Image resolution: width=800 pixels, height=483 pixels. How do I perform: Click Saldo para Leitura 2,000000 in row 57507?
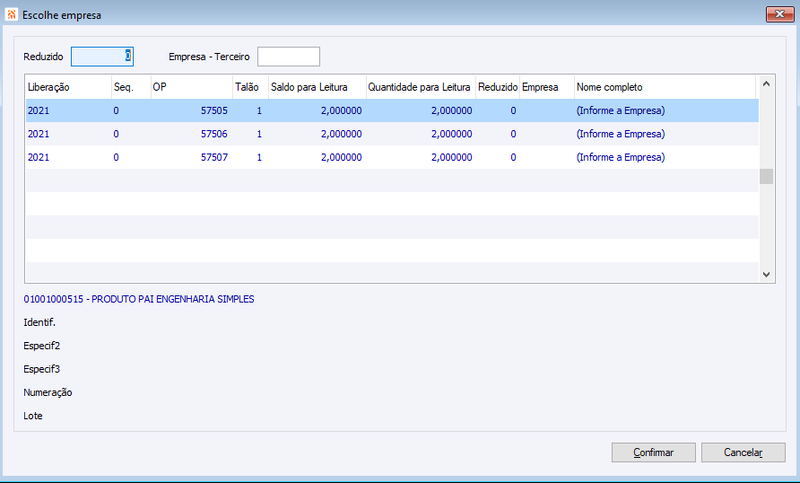click(341, 158)
